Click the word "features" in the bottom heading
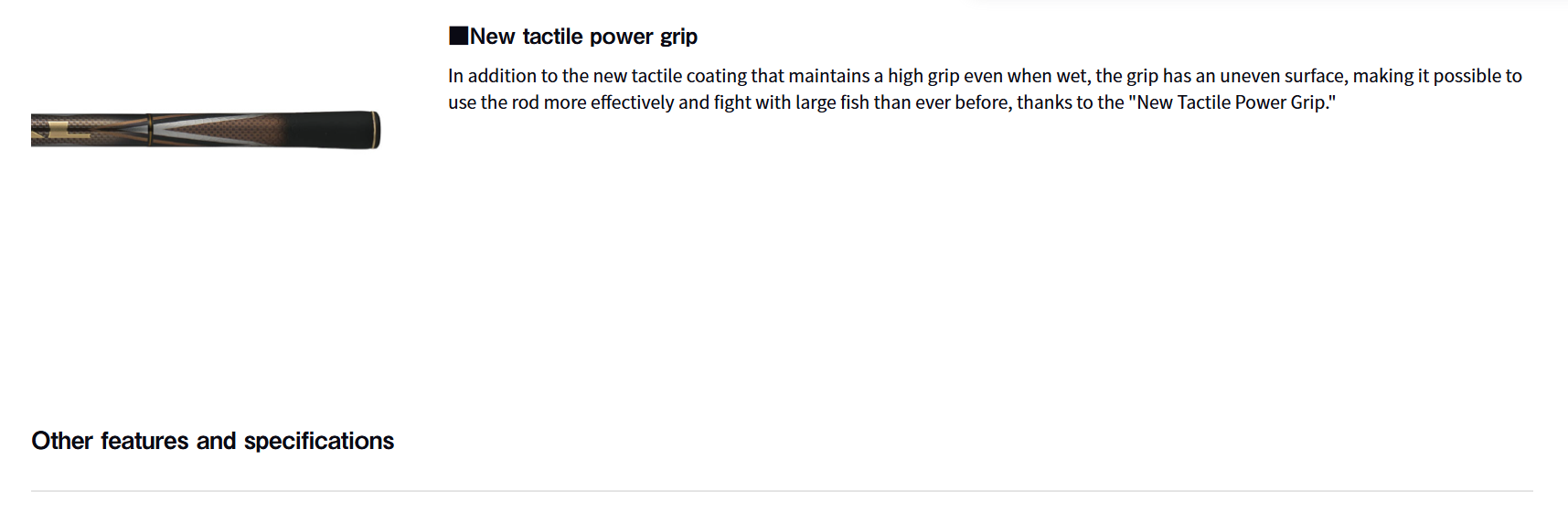This screenshot has height=524, width=1568. click(144, 441)
